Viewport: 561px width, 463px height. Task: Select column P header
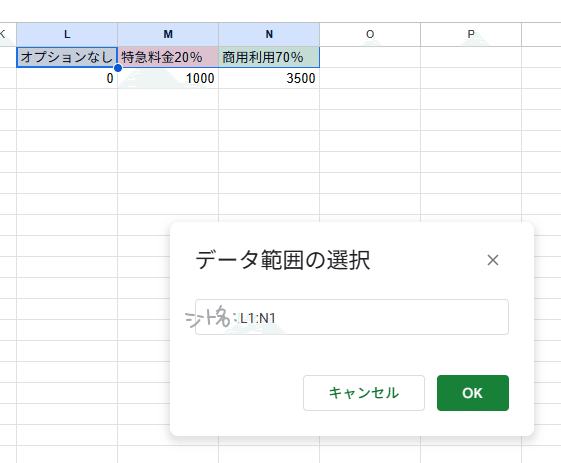click(x=471, y=34)
